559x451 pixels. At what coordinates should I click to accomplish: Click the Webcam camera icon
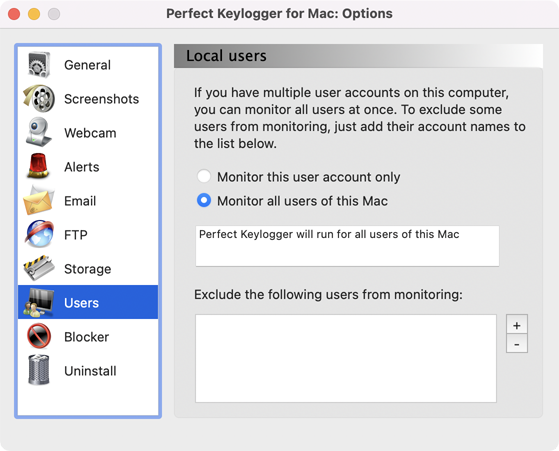[x=38, y=132]
